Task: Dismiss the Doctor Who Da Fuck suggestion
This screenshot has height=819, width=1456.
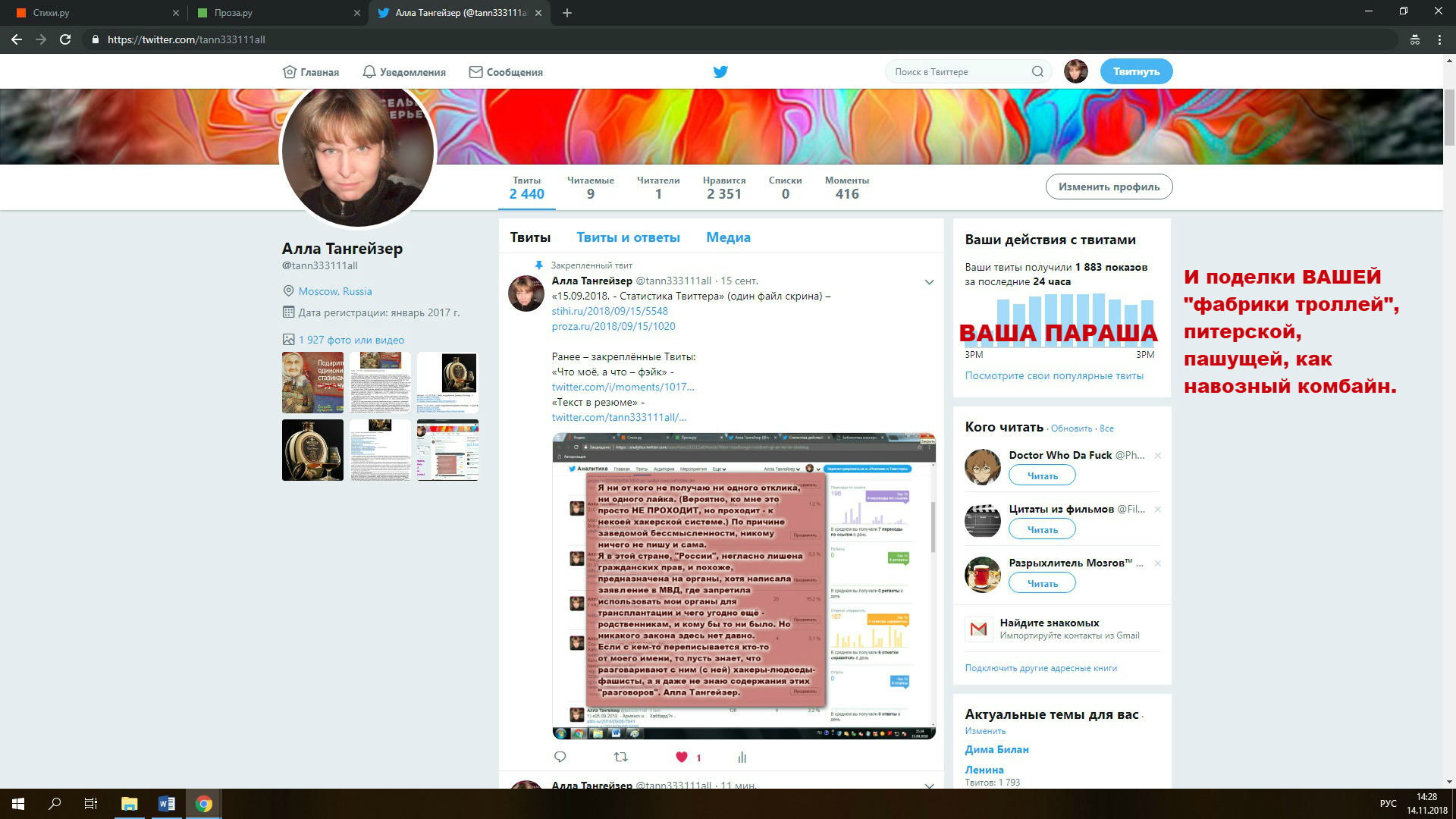Action: click(1157, 456)
